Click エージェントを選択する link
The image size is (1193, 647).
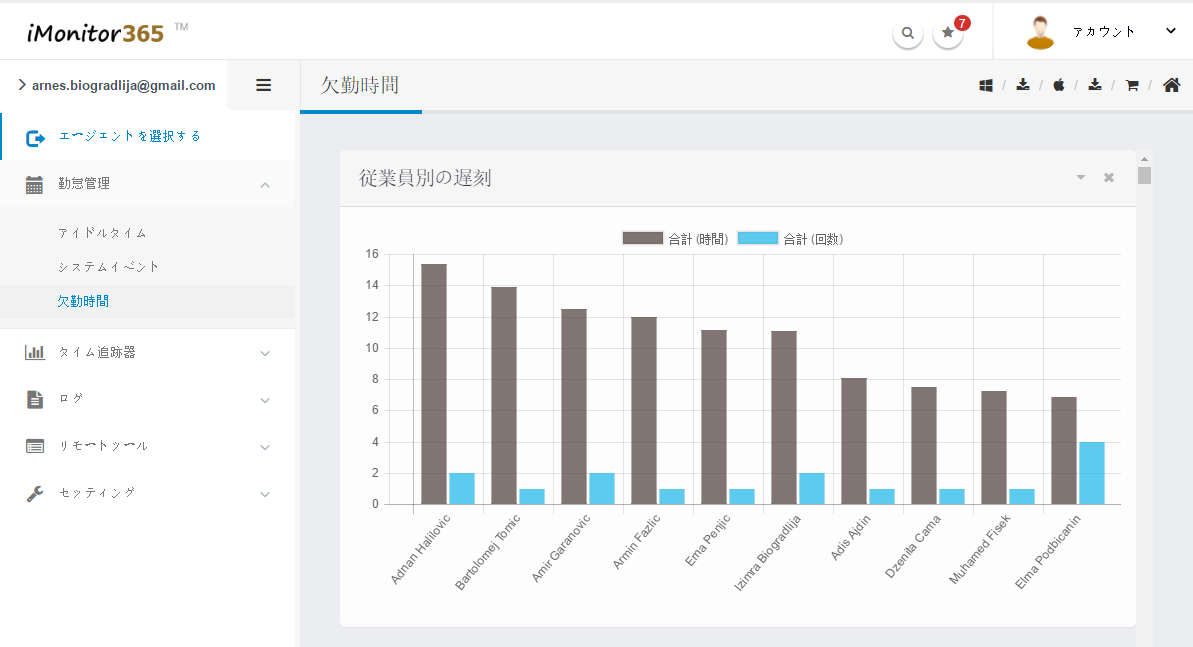pyautogui.click(x=130, y=136)
